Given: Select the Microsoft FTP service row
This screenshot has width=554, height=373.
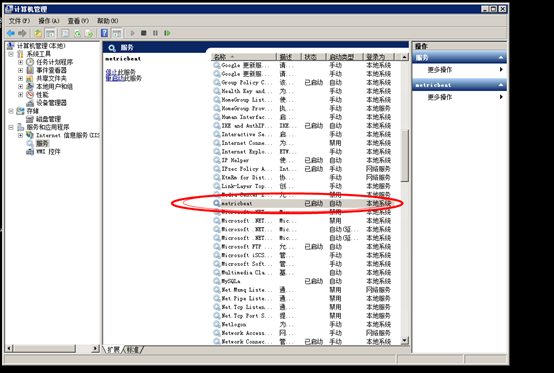Looking at the screenshot, I should tap(303, 247).
